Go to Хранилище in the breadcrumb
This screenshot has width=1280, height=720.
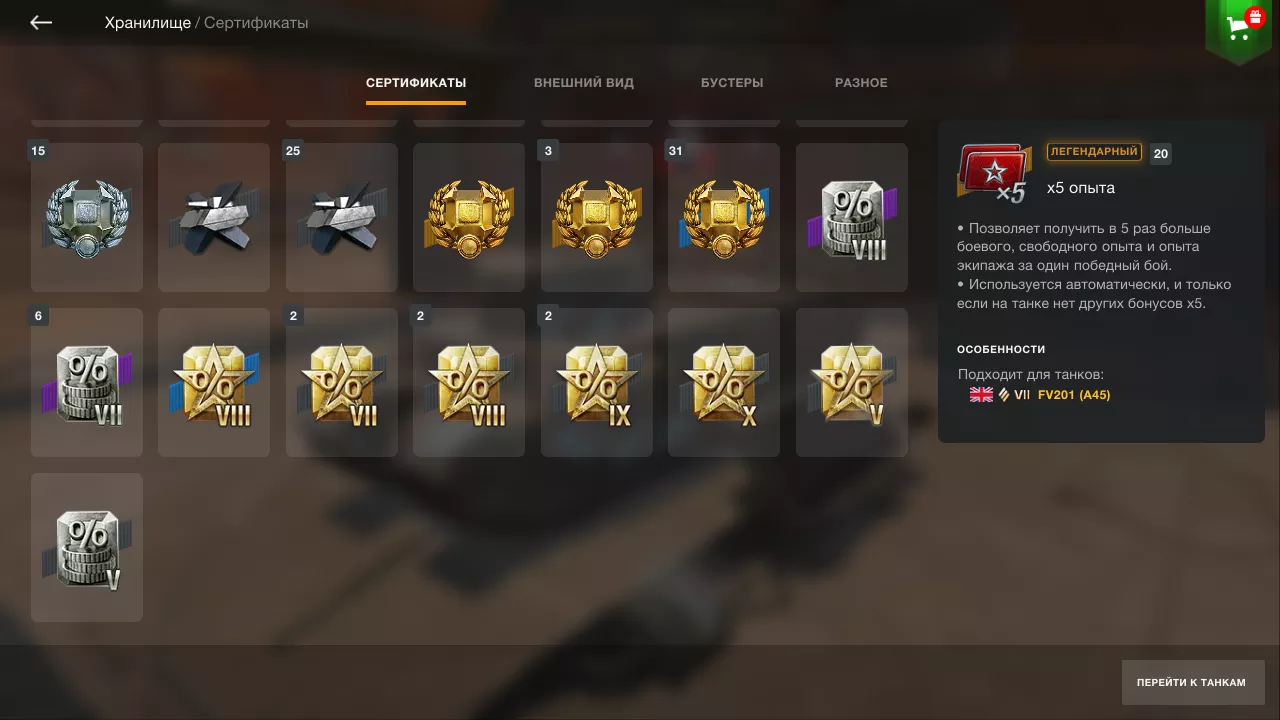point(147,22)
